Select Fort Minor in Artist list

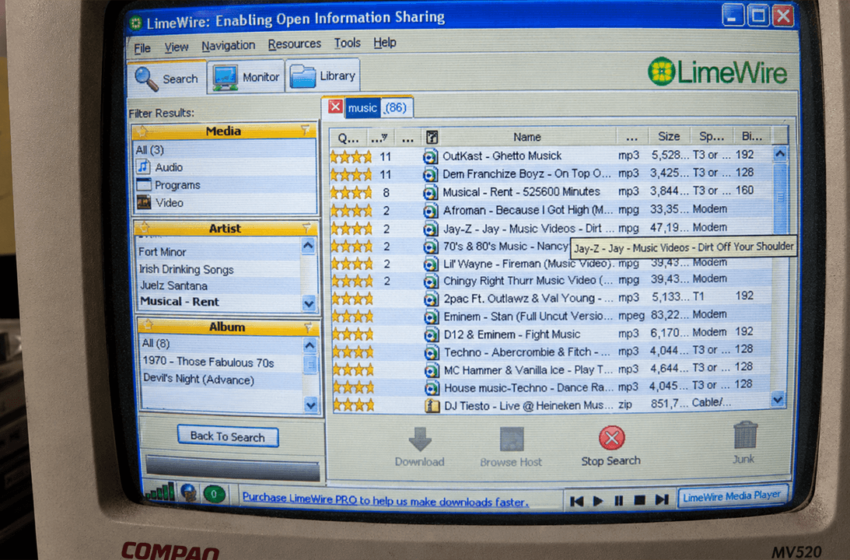click(x=162, y=252)
